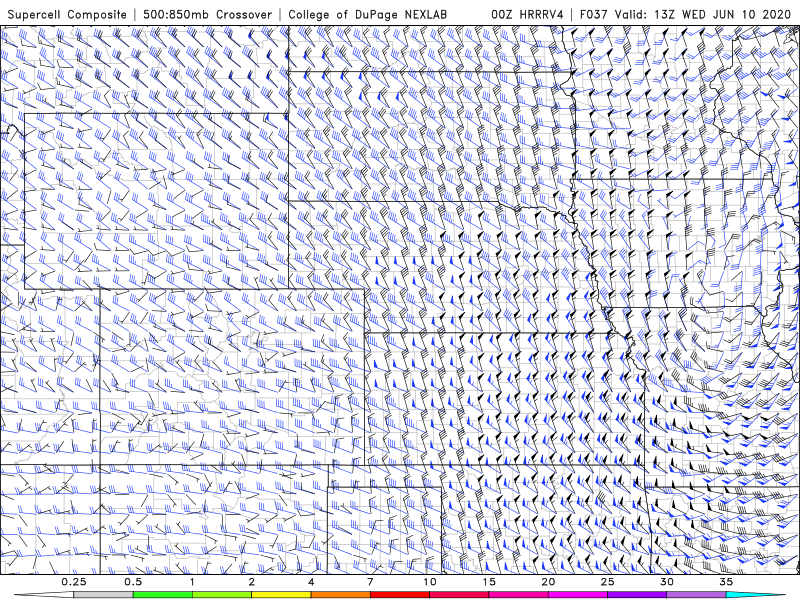Click the 0.5 colorbar label
The width and height of the screenshot is (800, 600).
[133, 582]
